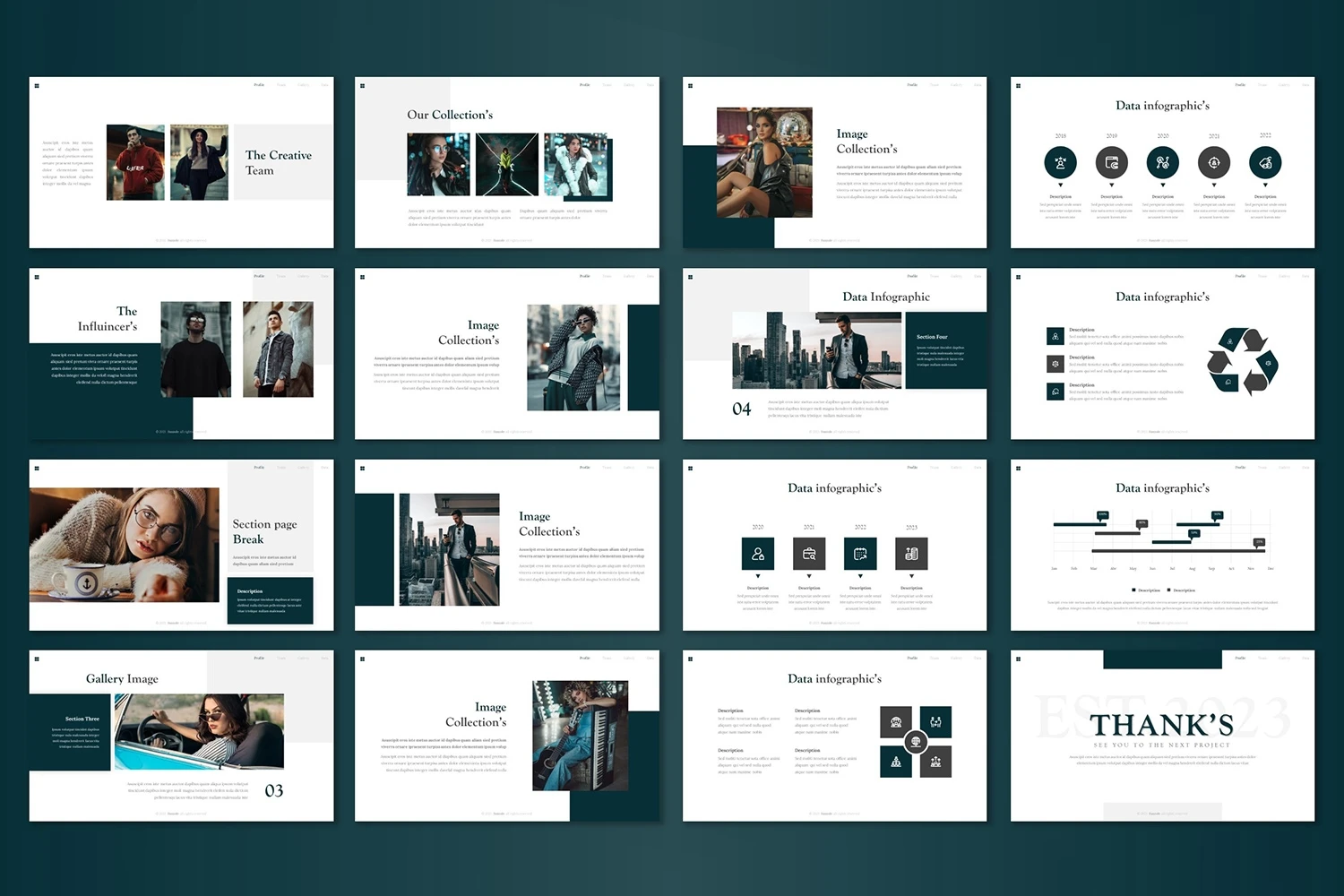1344x896 pixels.
Task: Click Profile nav item on The Creative Team slide
Action: (259, 85)
